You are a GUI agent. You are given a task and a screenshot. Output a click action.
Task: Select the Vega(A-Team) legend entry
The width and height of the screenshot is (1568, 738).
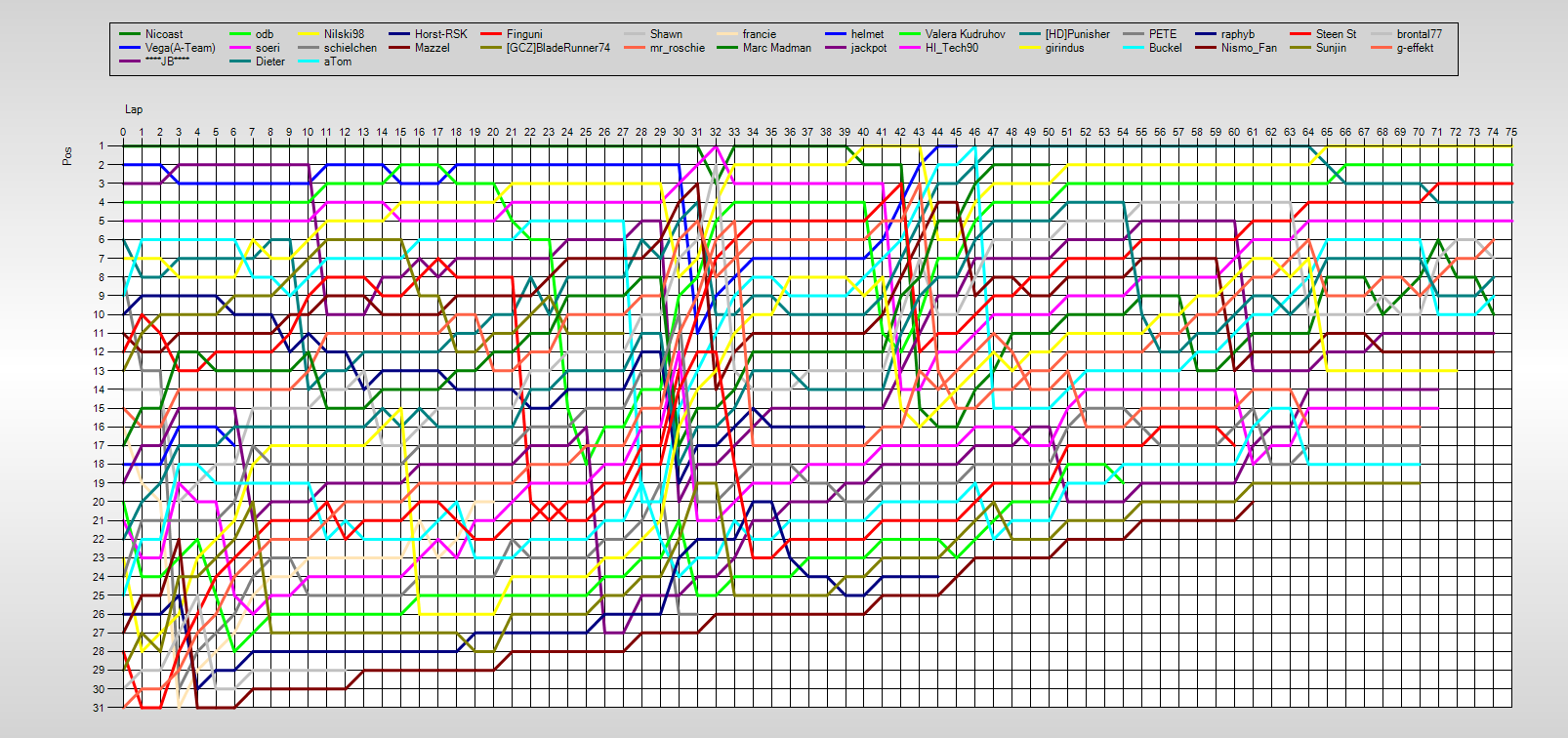click(180, 48)
